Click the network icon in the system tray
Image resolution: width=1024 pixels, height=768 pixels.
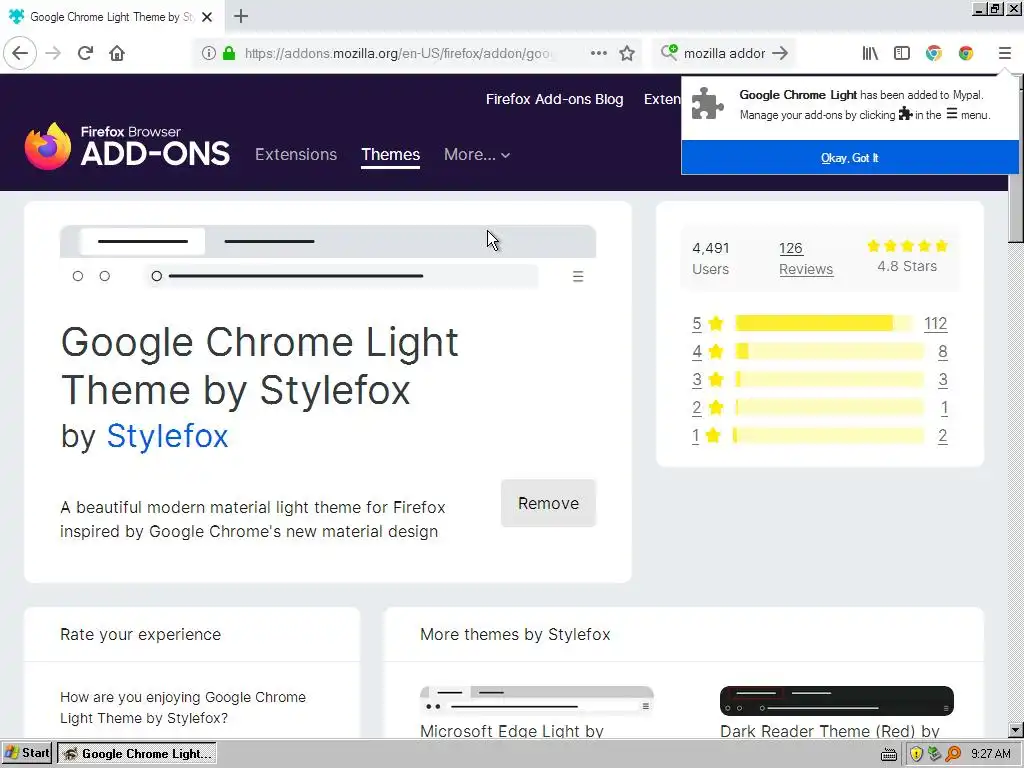point(935,754)
